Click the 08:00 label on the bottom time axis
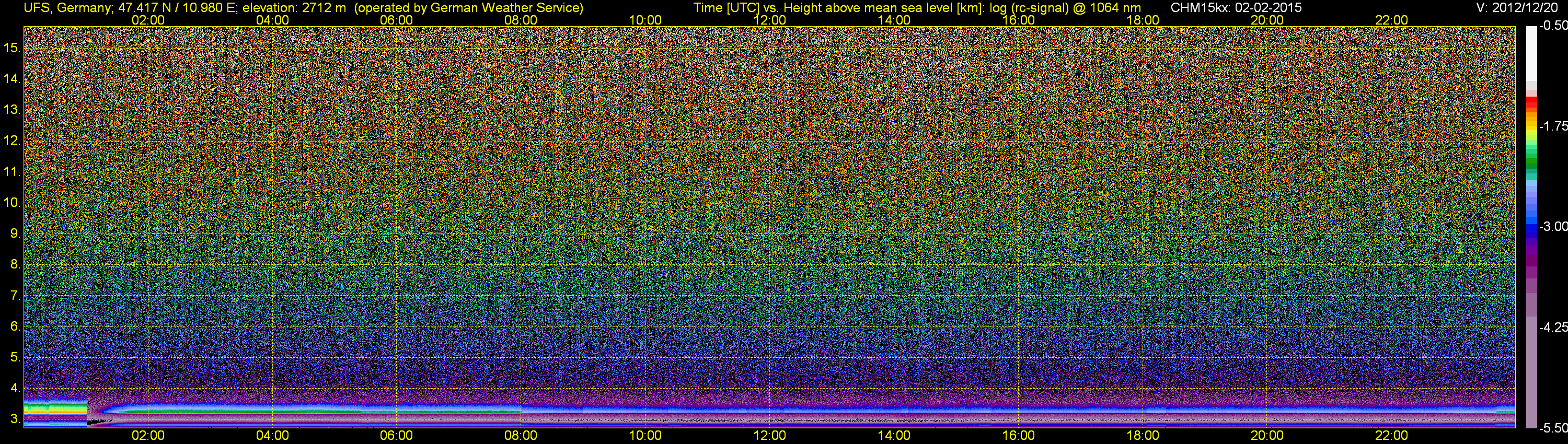Viewport: 1568px width, 444px height. 521,436
